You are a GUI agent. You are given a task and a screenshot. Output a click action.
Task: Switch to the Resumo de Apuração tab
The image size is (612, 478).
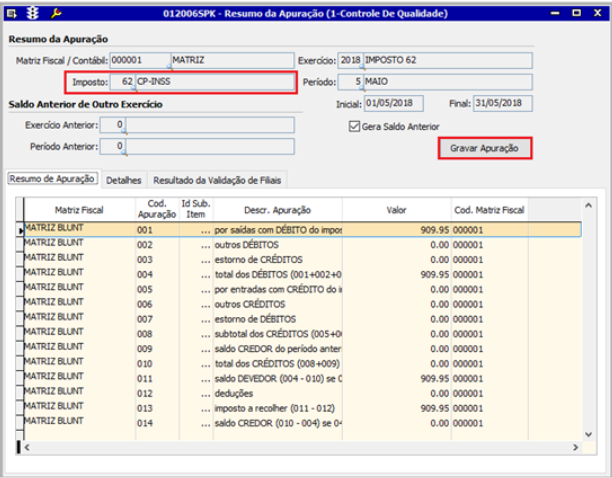pos(52,179)
